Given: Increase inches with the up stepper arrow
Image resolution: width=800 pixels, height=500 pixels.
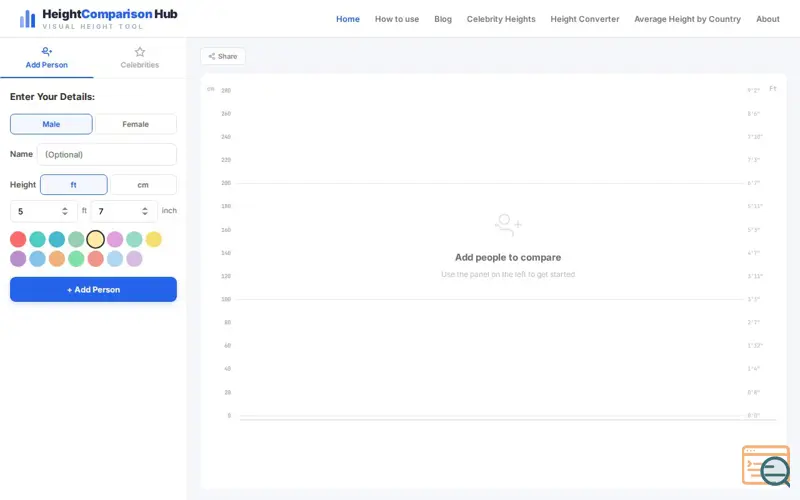Looking at the screenshot, I should pos(145,208).
